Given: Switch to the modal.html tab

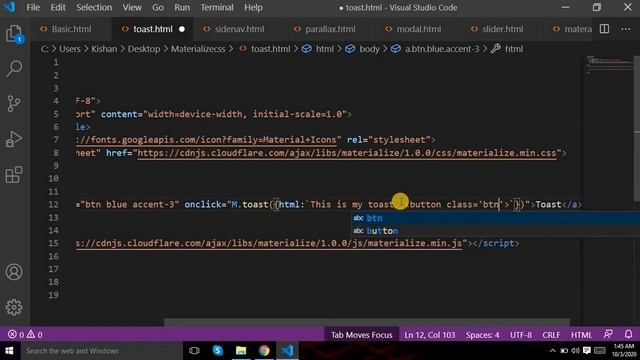Looking at the screenshot, I should point(419,29).
